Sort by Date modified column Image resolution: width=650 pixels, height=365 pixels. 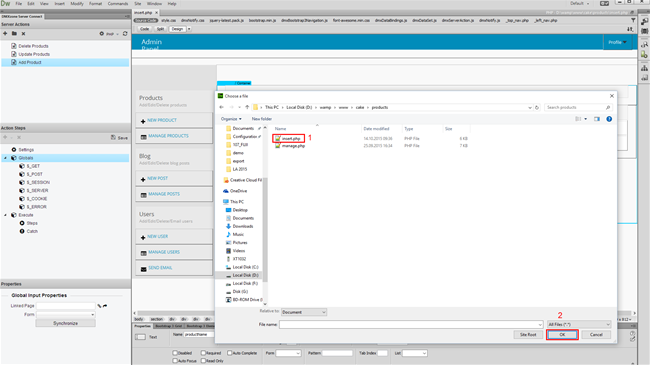coord(376,129)
